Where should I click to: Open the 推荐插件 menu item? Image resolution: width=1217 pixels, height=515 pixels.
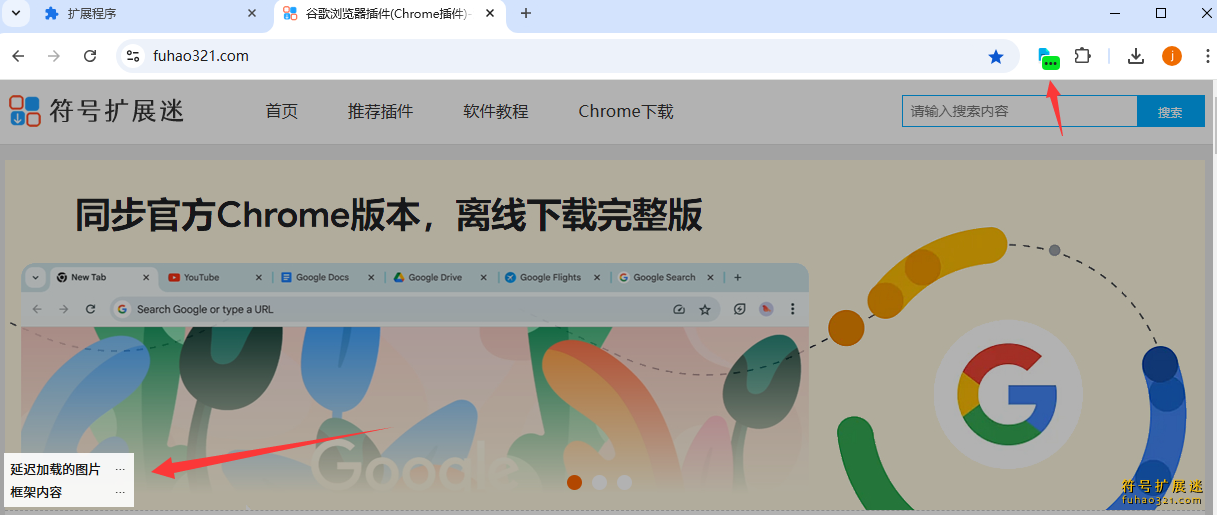pyautogui.click(x=380, y=111)
